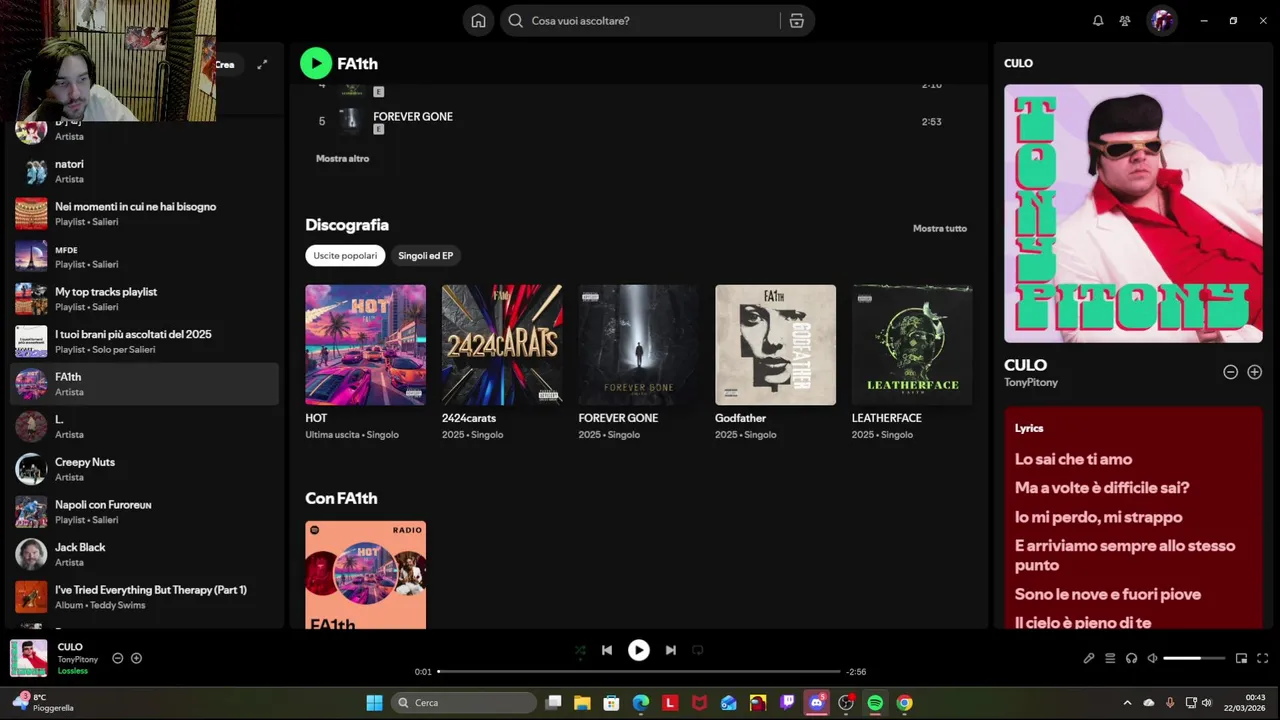
Task: Enter full screen mode icon
Action: 1262,658
